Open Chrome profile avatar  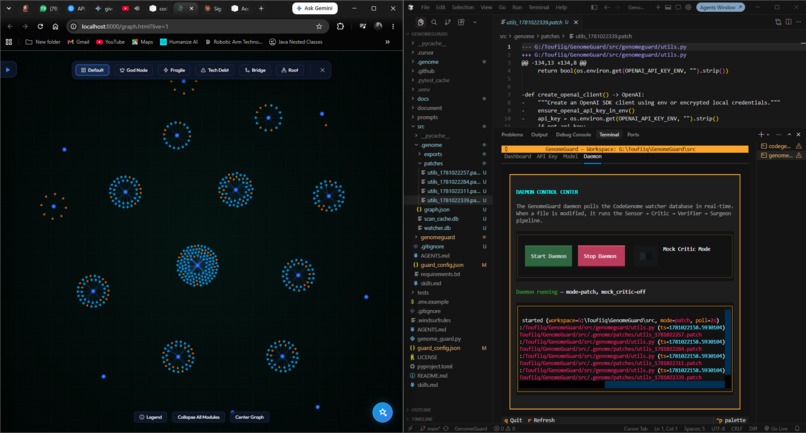(x=378, y=26)
